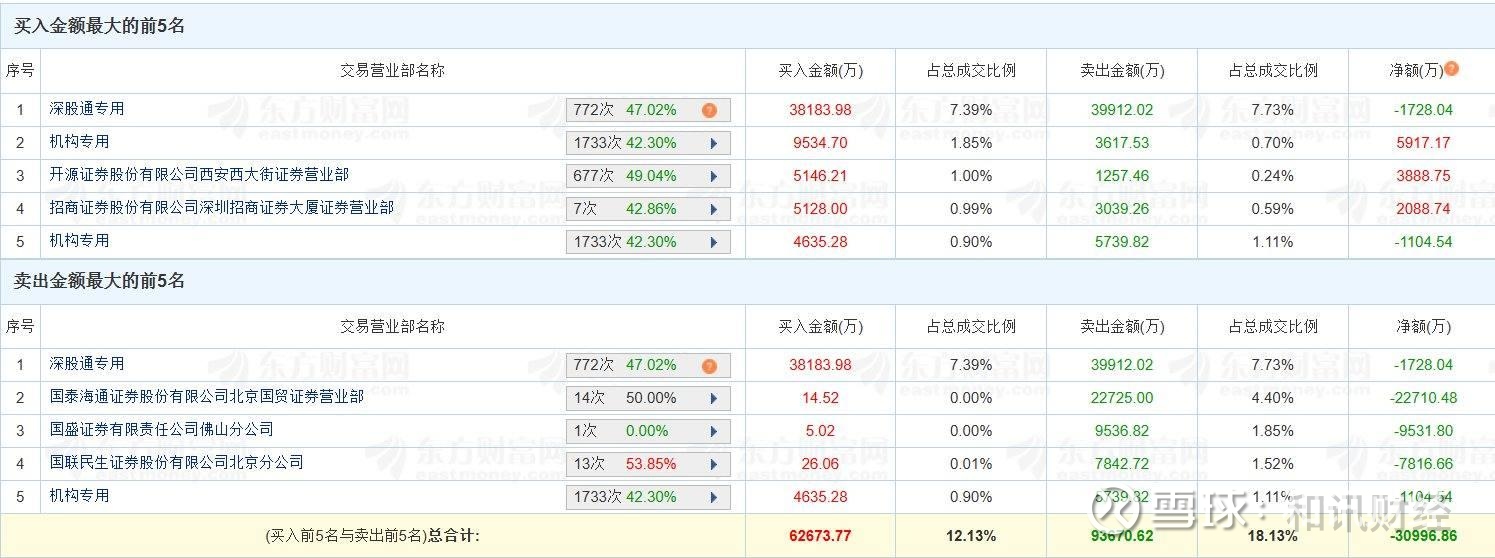This screenshot has width=1495, height=558.
Task: Click 深股通专用 name in 卖出金额最大的前5名 table
Action: click(x=87, y=364)
